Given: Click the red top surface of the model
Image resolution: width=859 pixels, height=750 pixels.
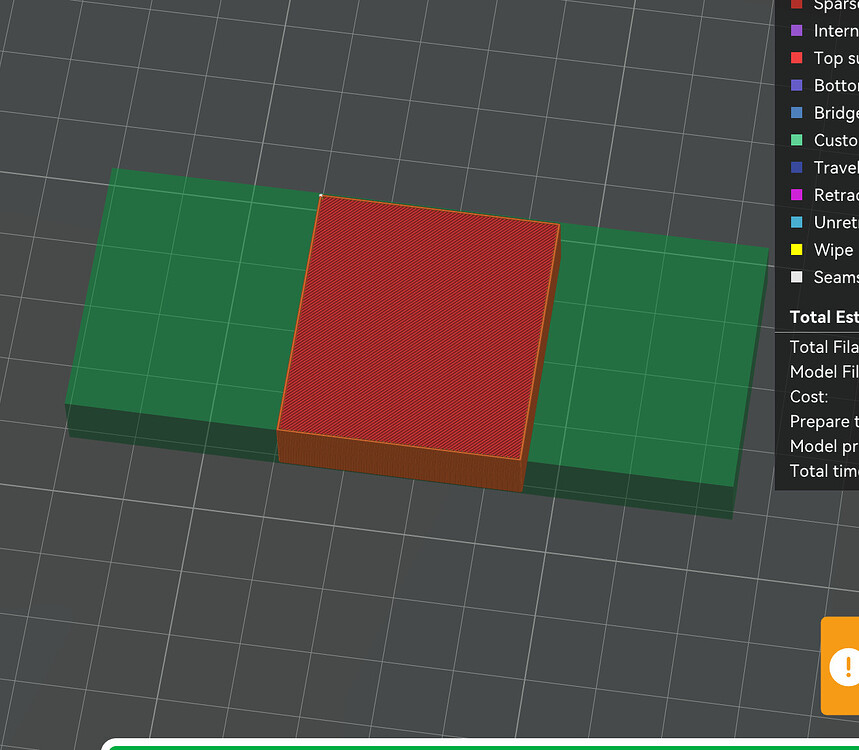Looking at the screenshot, I should 419,327.
